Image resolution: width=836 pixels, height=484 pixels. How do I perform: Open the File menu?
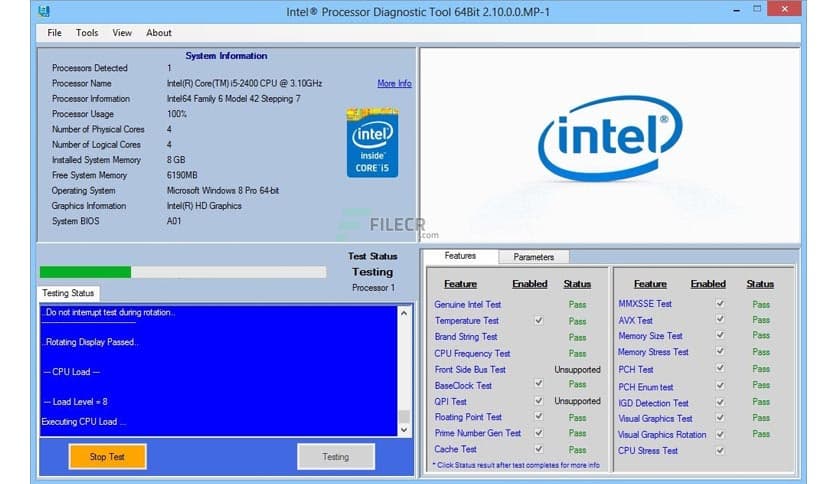[x=54, y=33]
